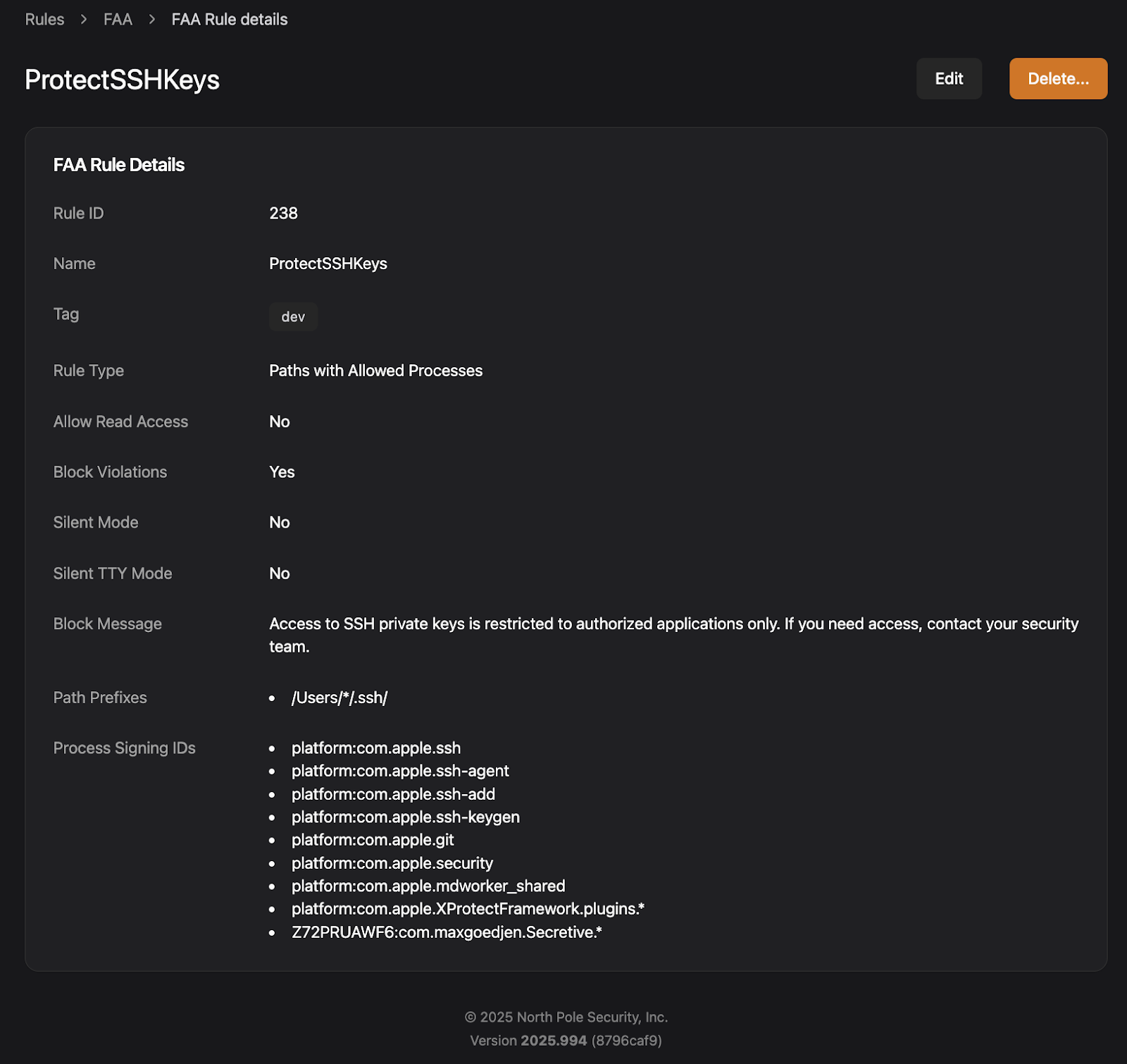Screen dimensions: 1127x1064
Task: Click the Rules breadcrumb link
Action: [x=44, y=19]
